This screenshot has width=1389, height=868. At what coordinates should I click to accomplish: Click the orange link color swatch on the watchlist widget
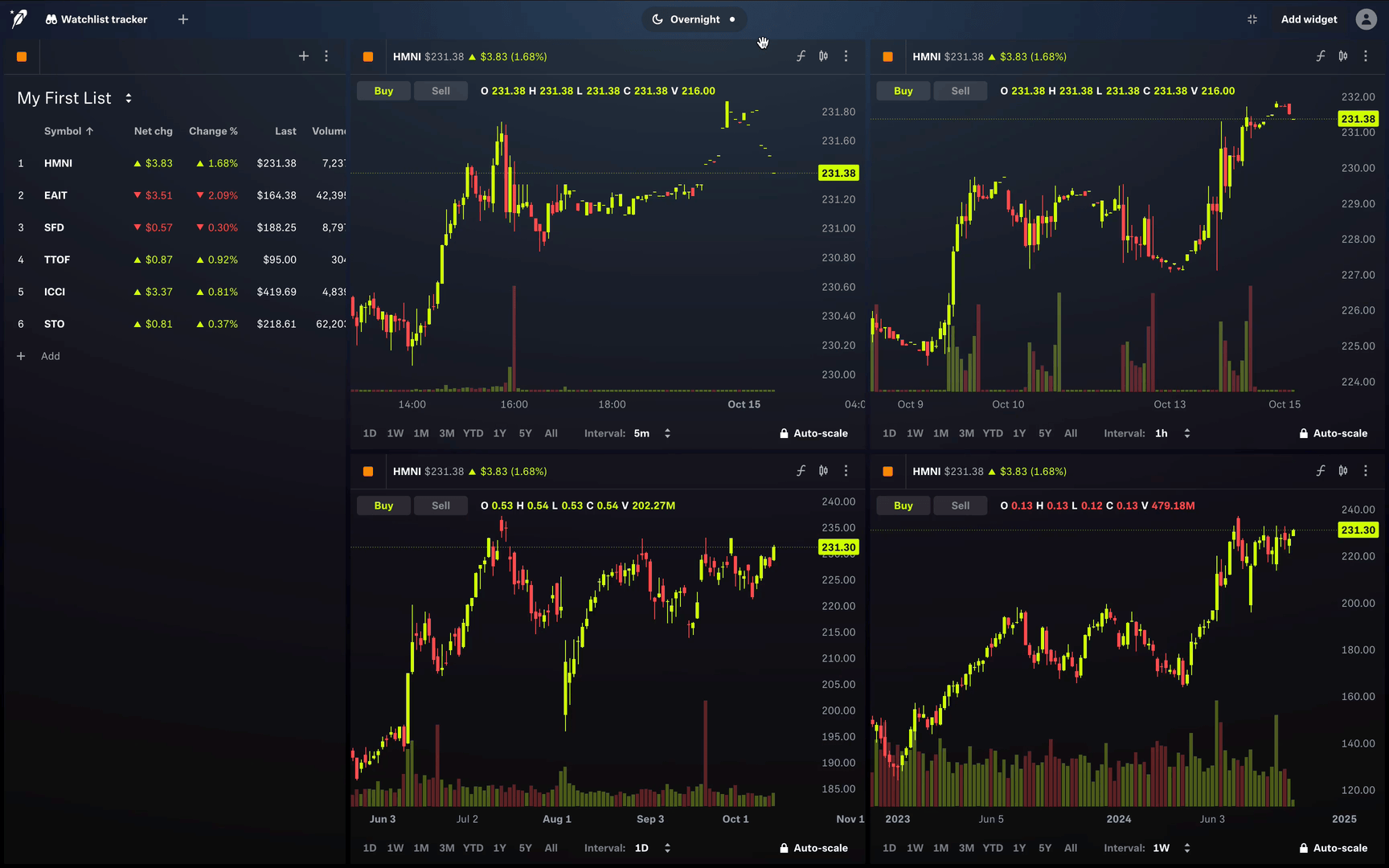[x=22, y=56]
